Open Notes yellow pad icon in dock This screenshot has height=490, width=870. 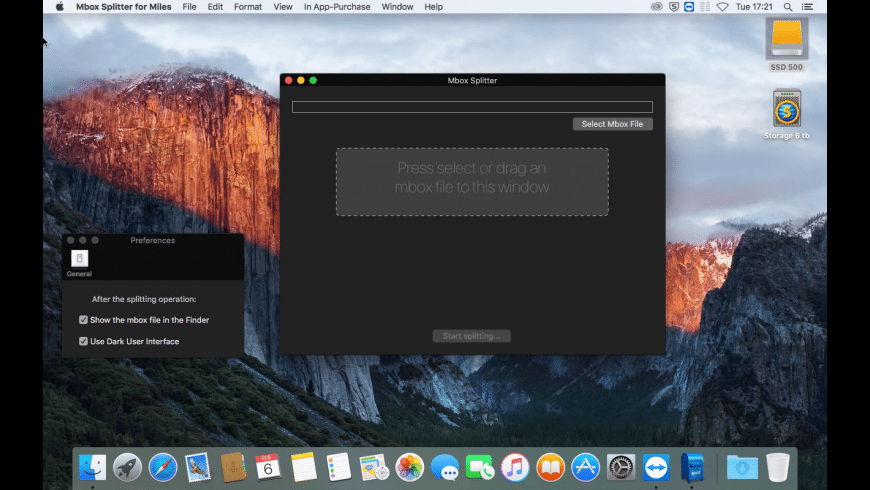tap(304, 467)
